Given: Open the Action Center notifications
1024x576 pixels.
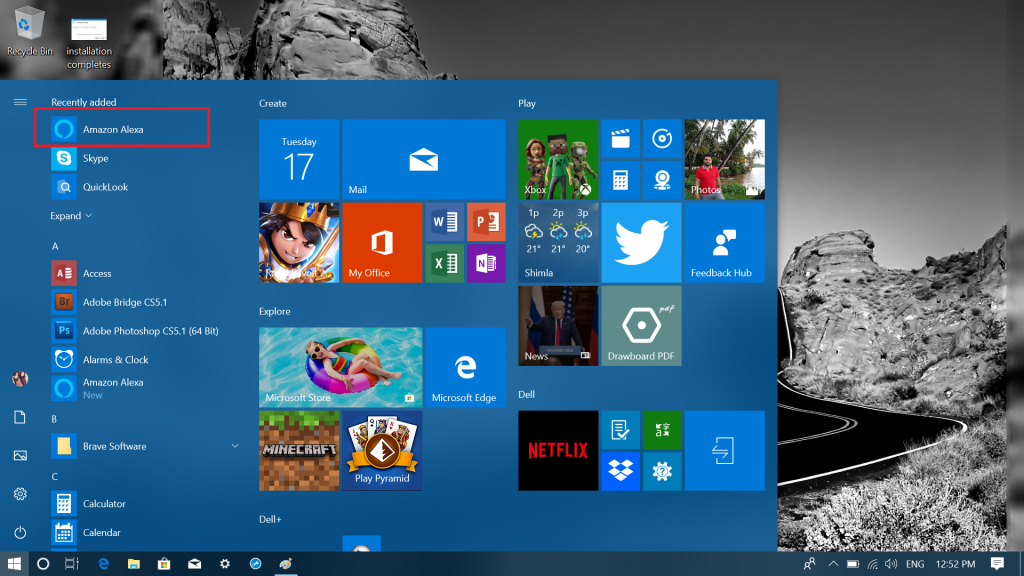Looking at the screenshot, I should 997,564.
